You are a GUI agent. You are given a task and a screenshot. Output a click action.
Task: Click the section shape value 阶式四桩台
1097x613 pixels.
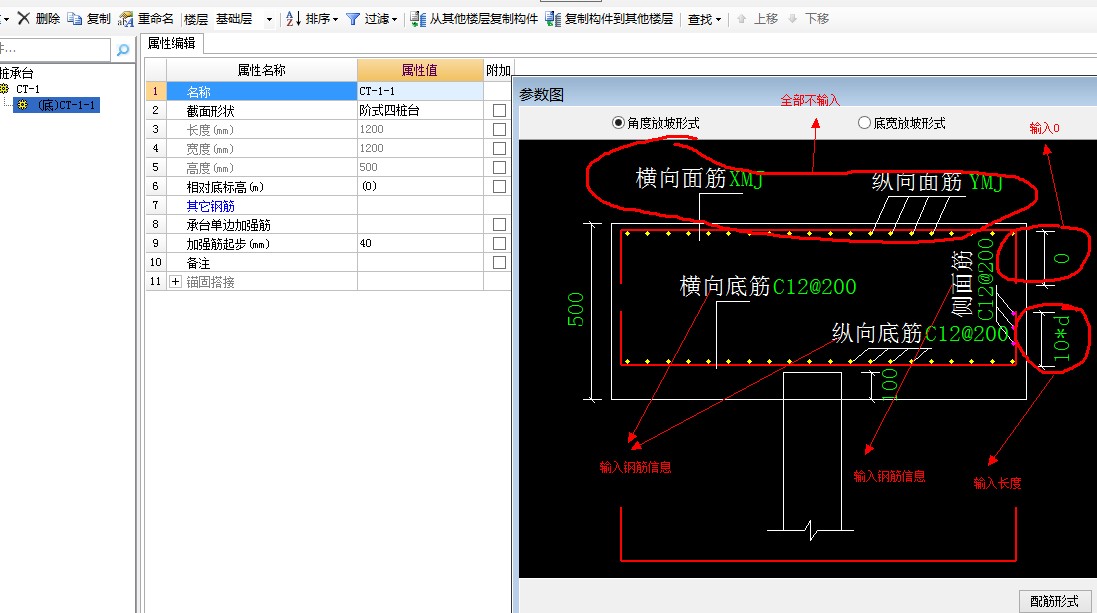pos(420,111)
